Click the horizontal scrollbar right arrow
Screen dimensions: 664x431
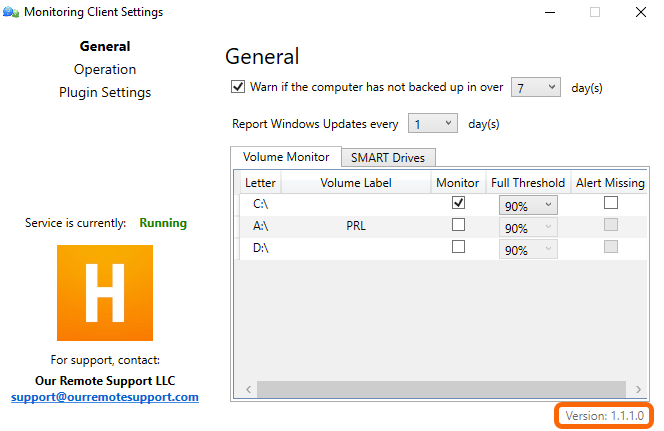click(x=638, y=389)
